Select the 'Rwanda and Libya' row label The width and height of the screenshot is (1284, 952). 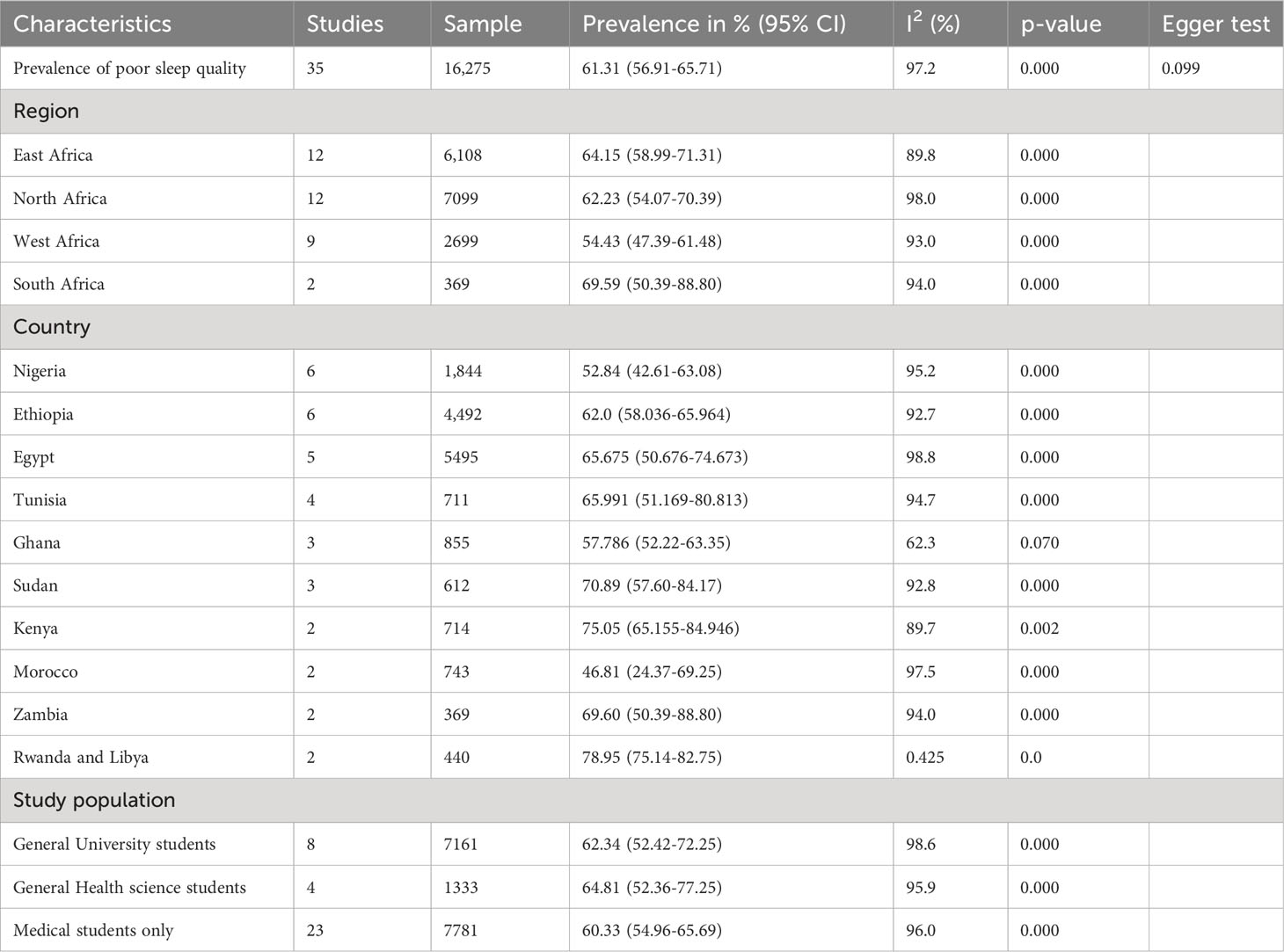81,758
